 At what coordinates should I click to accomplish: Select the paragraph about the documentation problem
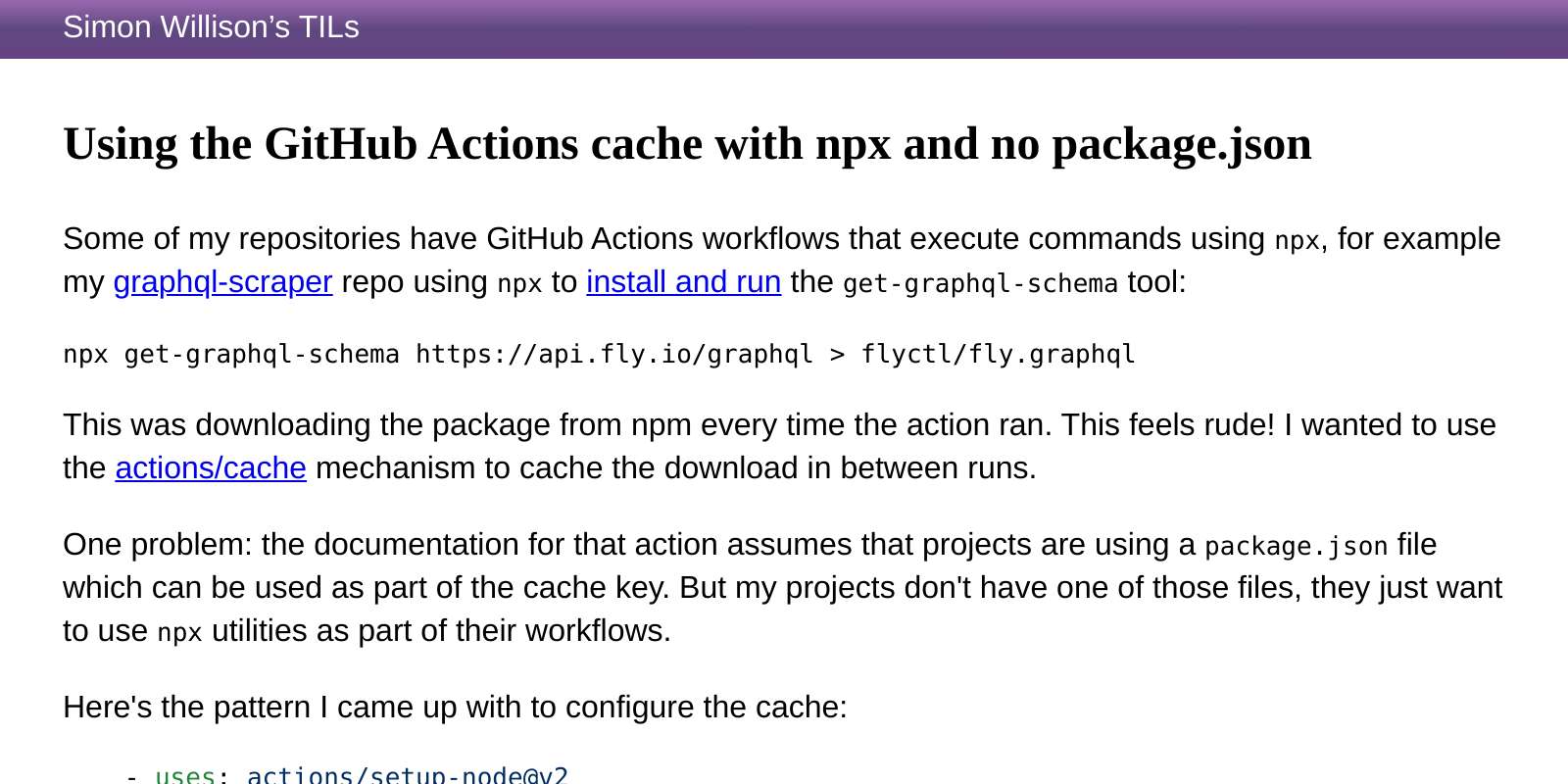click(686, 587)
